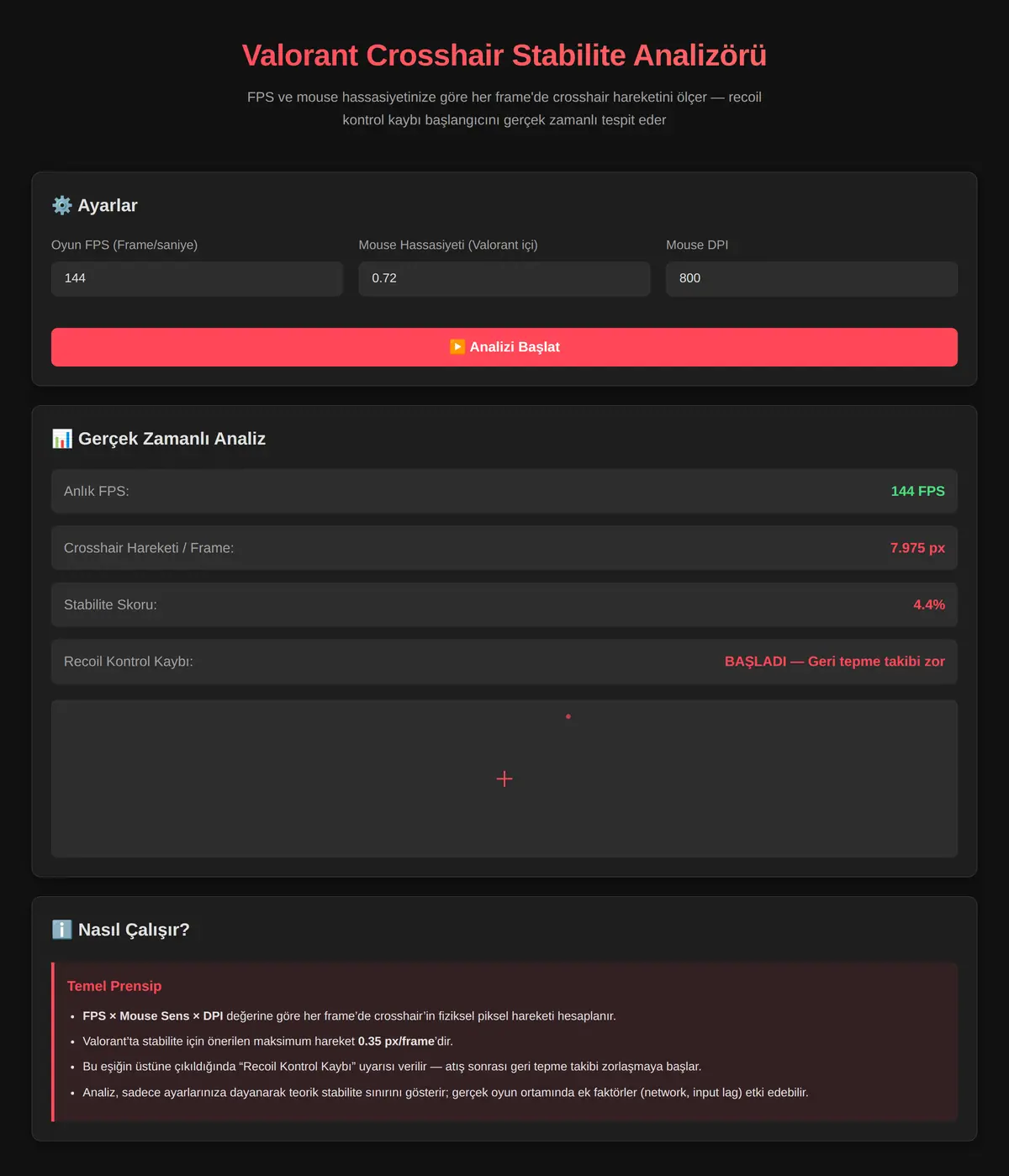
Task: Click the Anlık FPS row label
Action: 97,491
